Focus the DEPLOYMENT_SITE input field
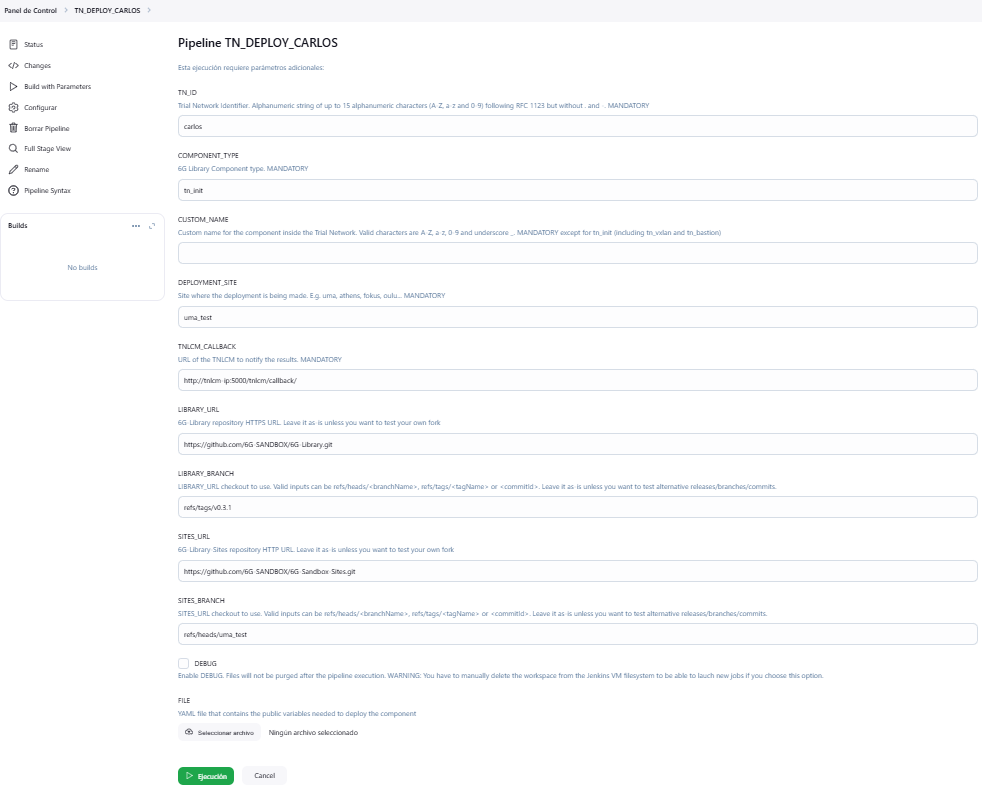Viewport: 982px width, 793px height. click(x=577, y=317)
